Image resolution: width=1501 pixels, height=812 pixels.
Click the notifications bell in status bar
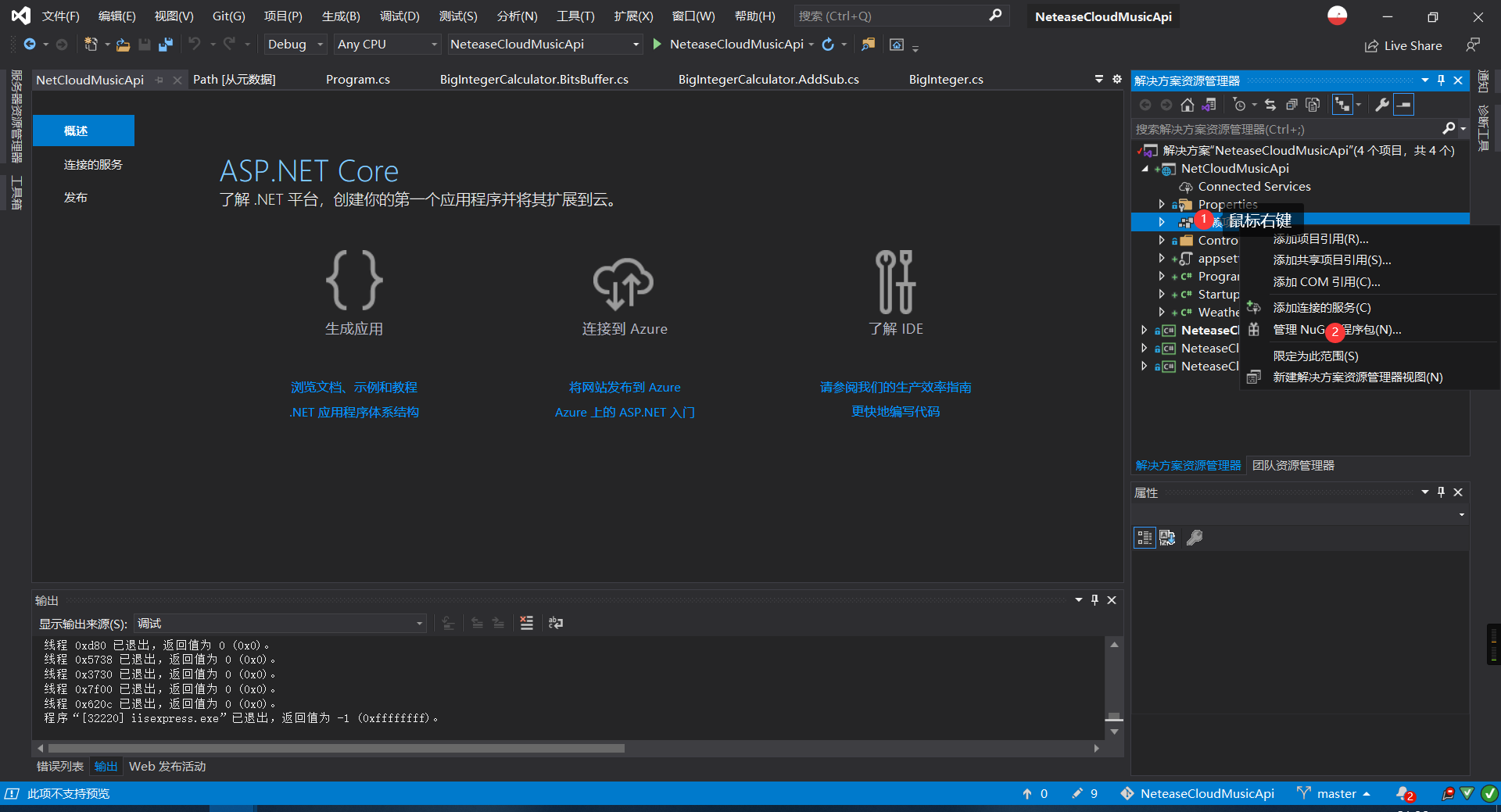pos(1405,793)
